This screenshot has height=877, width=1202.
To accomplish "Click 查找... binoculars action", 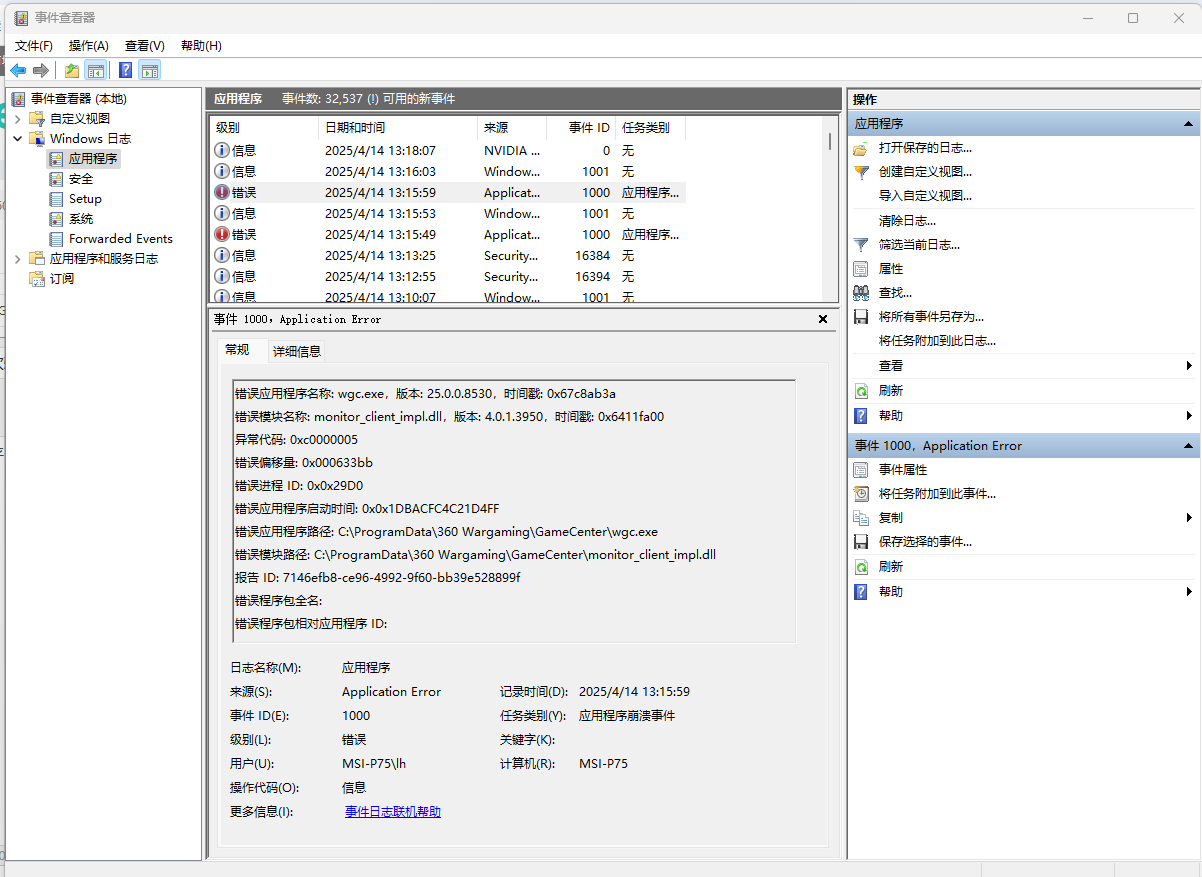I will 895,292.
